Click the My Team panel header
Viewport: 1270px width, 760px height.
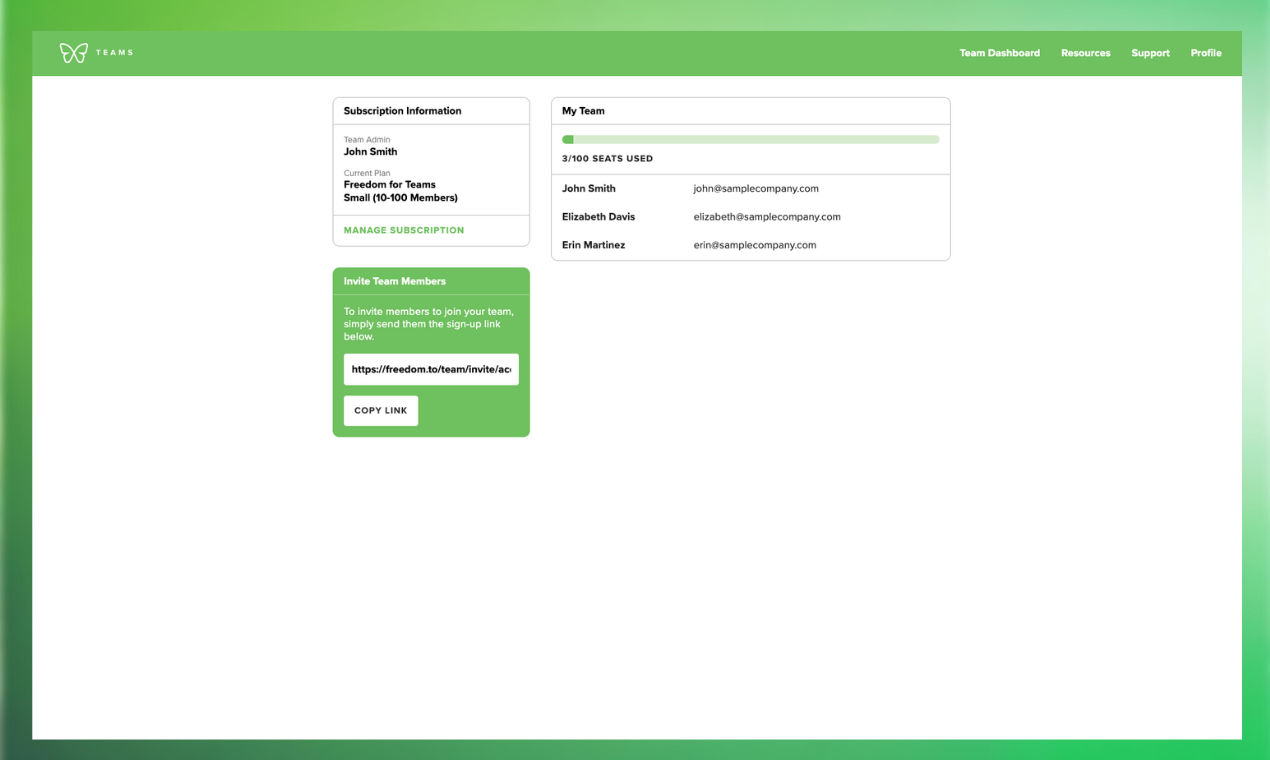point(750,111)
